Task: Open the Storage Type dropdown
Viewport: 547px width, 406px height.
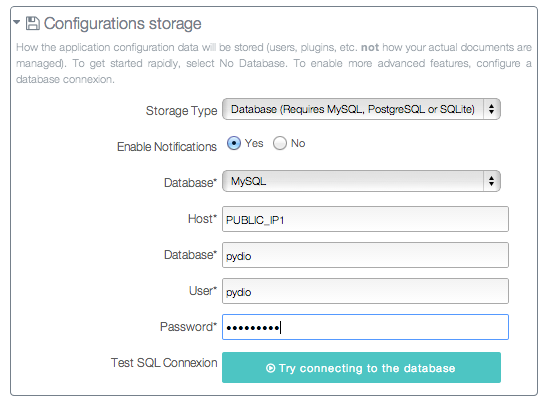Action: pos(361,109)
